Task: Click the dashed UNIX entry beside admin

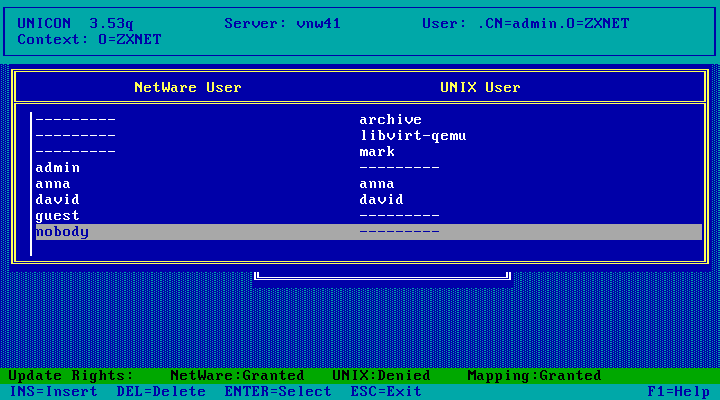Action: point(399,168)
